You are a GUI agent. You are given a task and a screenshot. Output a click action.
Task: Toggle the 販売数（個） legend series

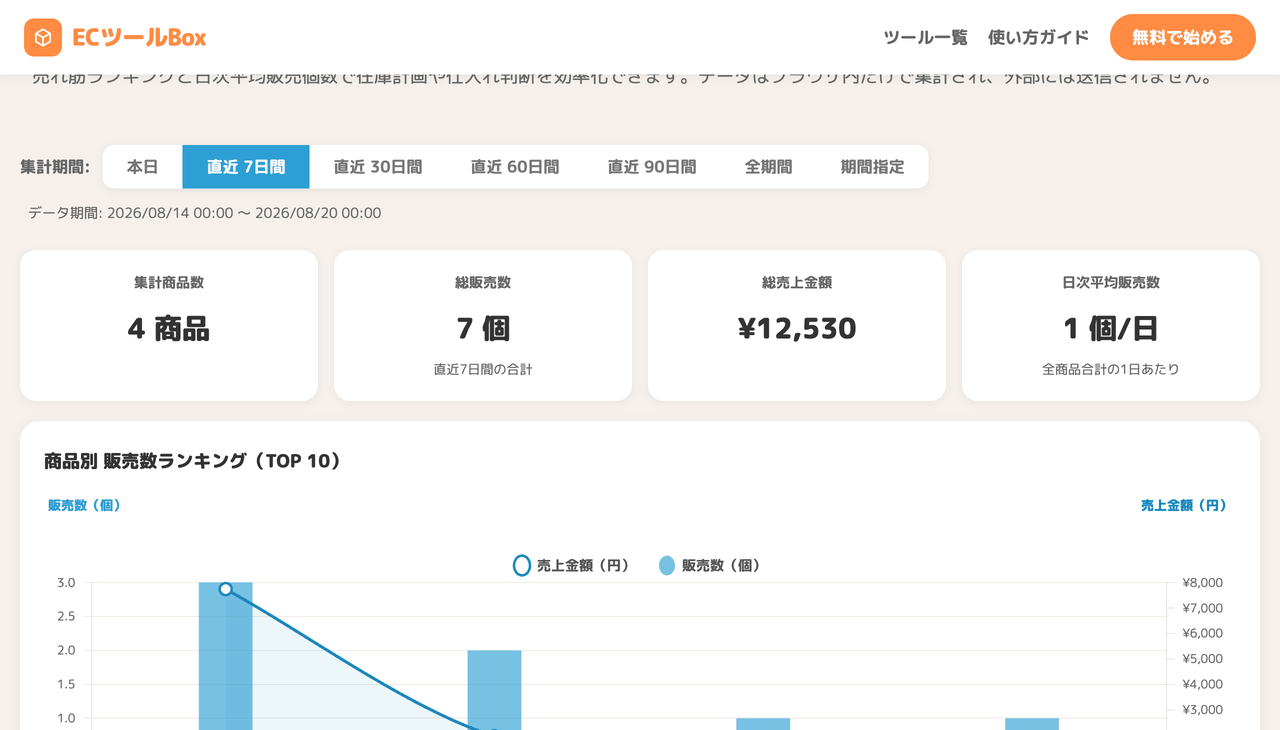(710, 566)
